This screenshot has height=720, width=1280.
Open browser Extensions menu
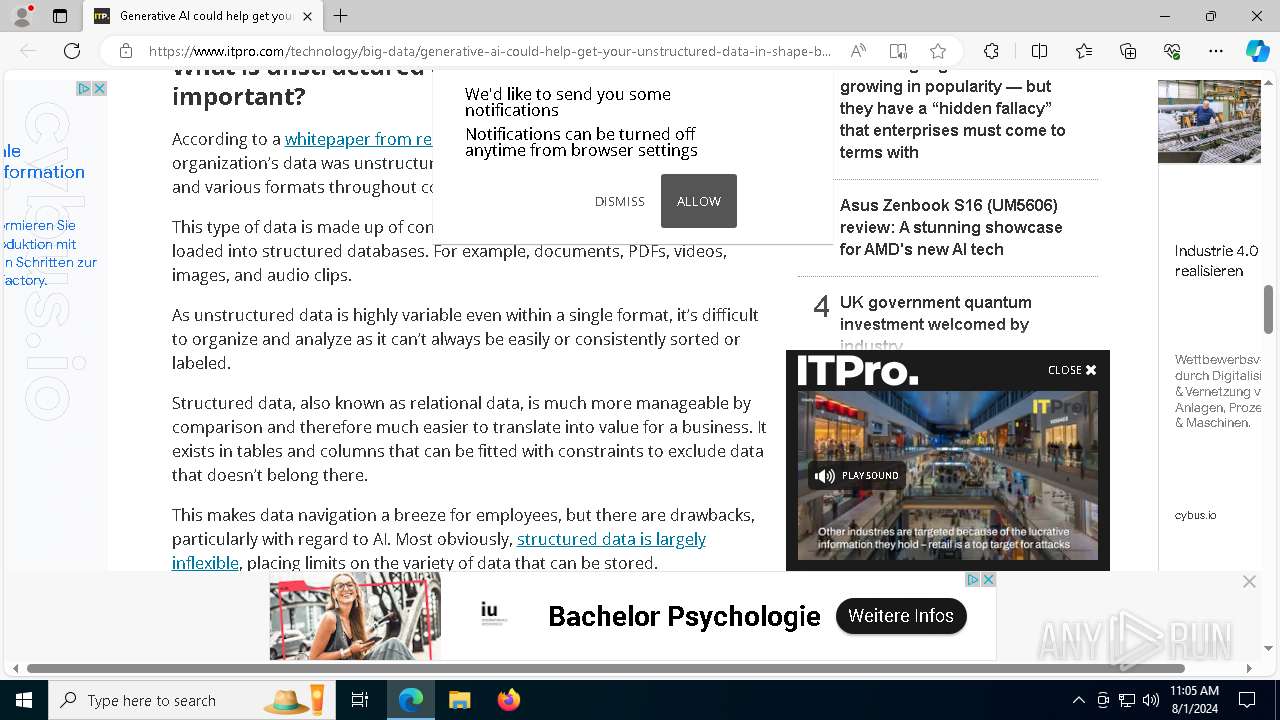click(x=991, y=51)
